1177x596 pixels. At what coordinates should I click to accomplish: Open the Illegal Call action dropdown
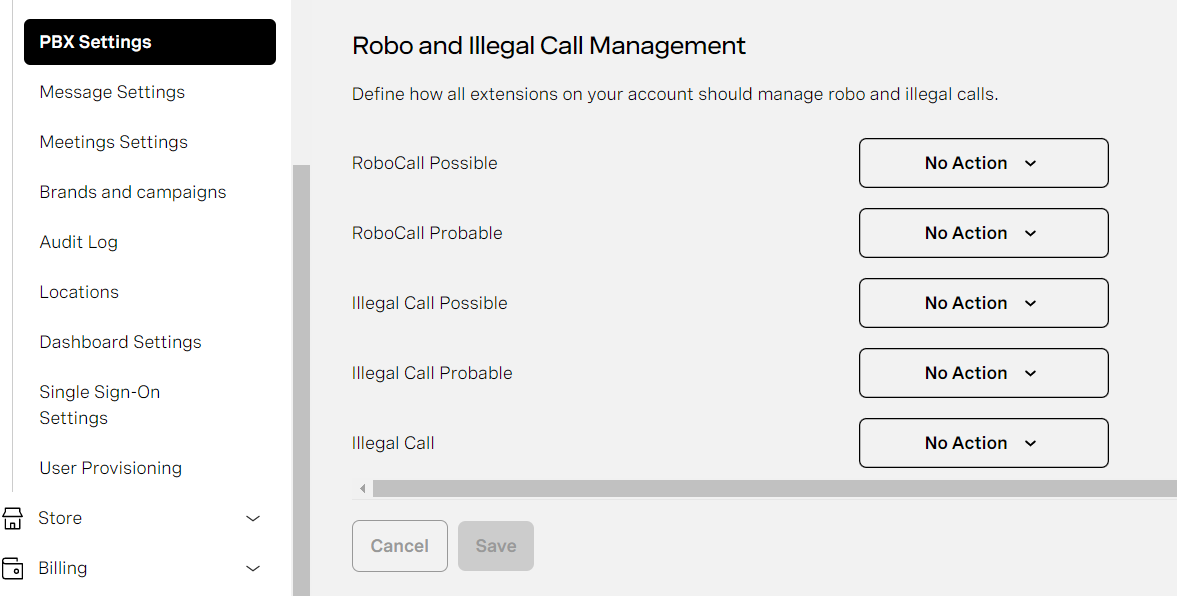(983, 443)
